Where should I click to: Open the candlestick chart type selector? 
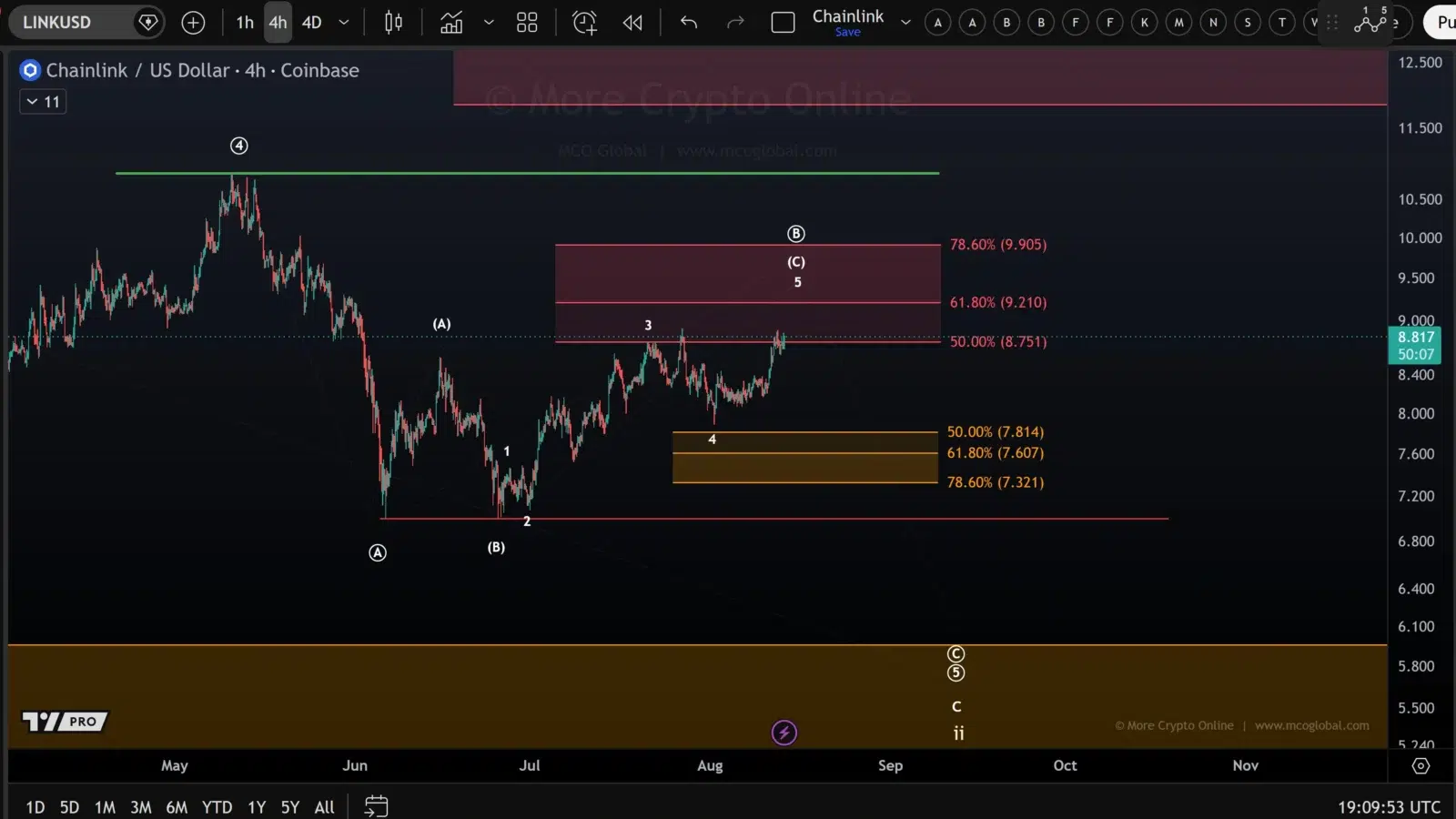pyautogui.click(x=393, y=22)
